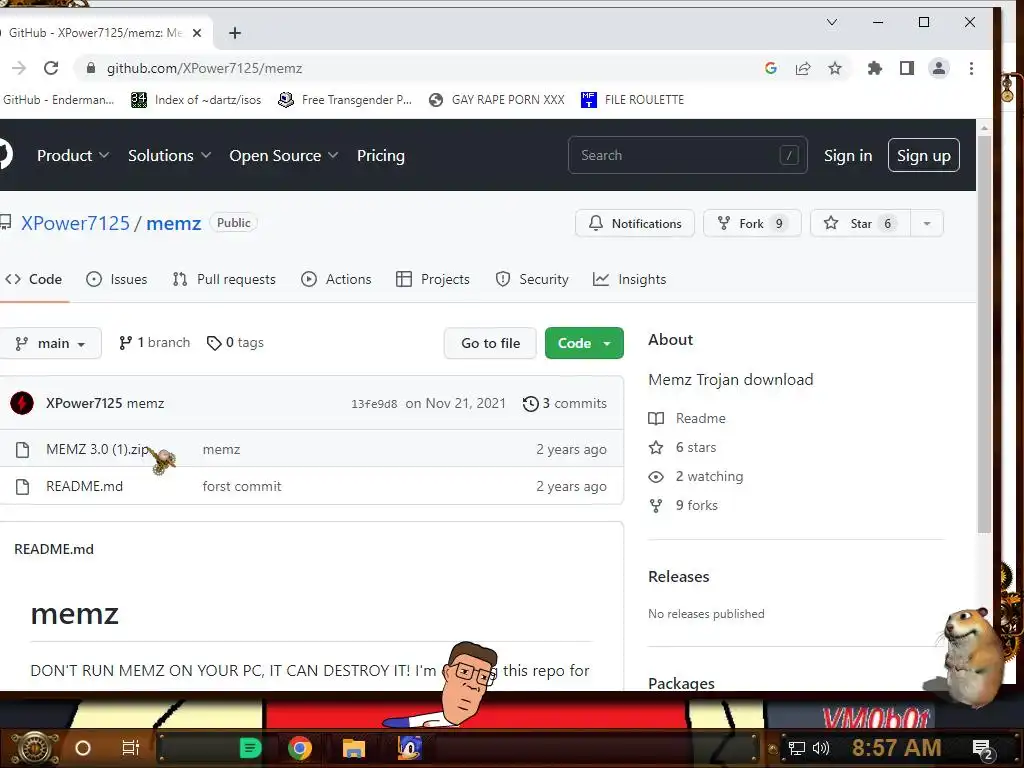The width and height of the screenshot is (1024, 768).
Task: Click the forward navigation arrow
Action: tap(19, 68)
